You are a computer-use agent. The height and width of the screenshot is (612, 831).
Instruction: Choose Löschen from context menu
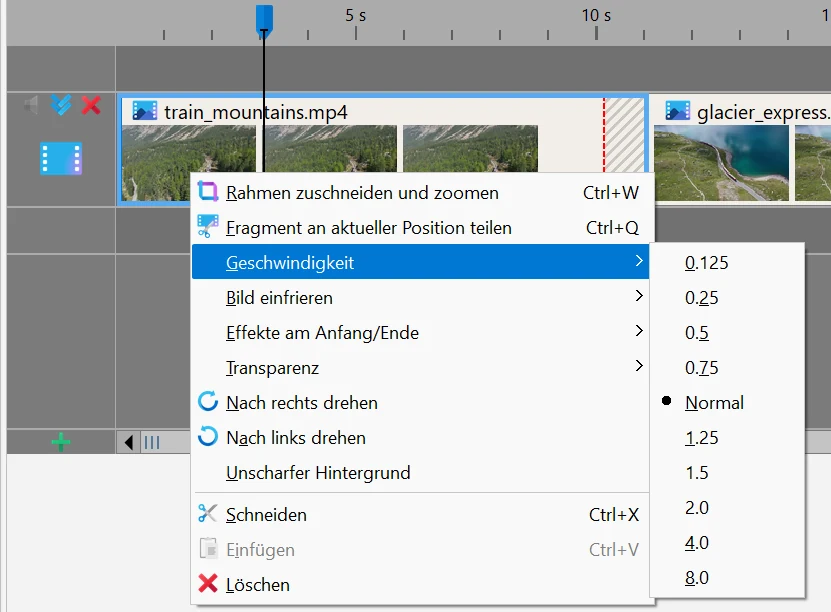point(422,584)
